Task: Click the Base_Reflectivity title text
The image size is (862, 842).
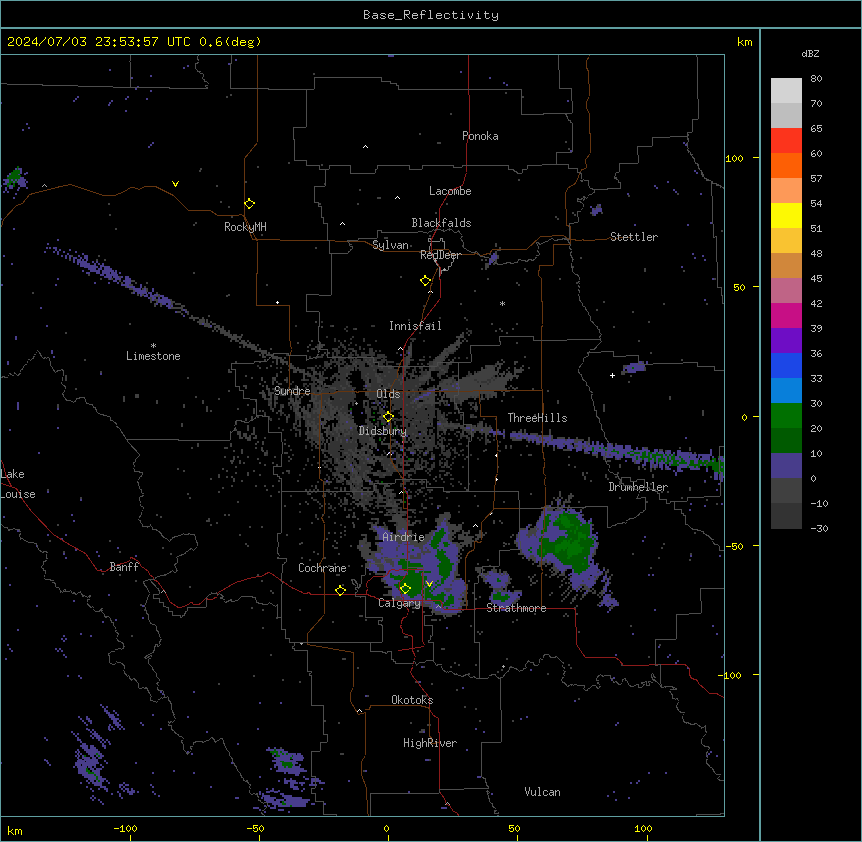Action: (x=431, y=15)
